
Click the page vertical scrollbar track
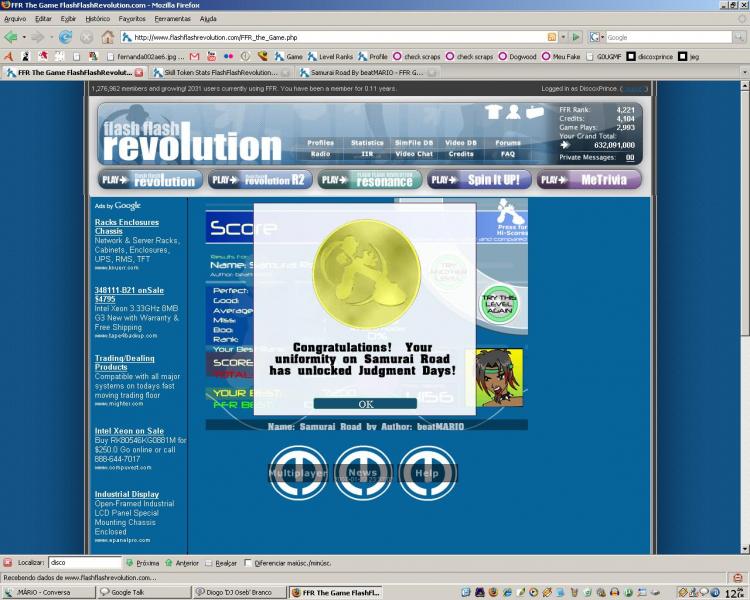[x=745, y=431]
